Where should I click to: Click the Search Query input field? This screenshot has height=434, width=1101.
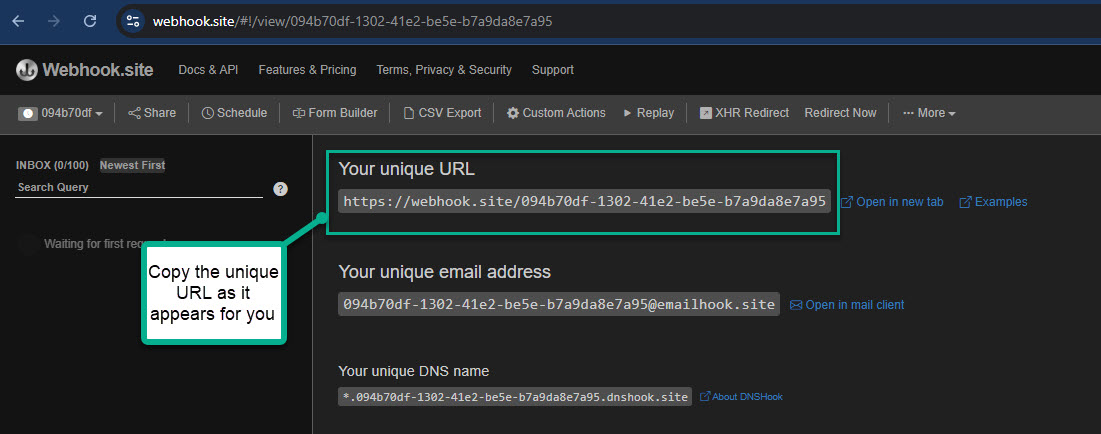click(x=139, y=188)
